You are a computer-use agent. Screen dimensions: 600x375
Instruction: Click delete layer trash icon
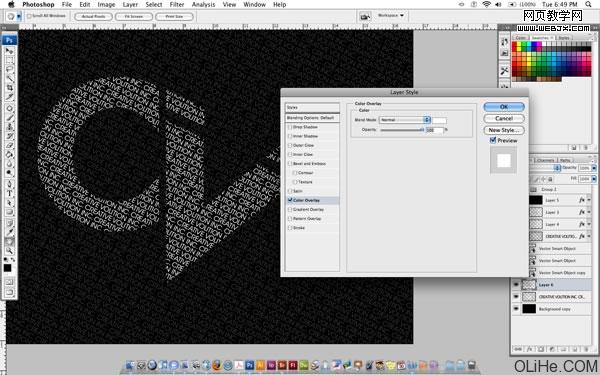tap(586, 349)
